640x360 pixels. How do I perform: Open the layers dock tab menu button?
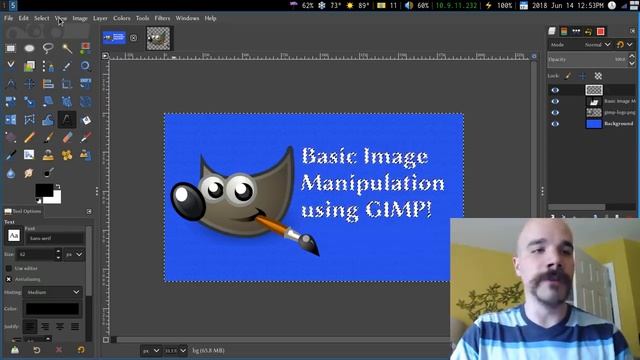(x=633, y=31)
